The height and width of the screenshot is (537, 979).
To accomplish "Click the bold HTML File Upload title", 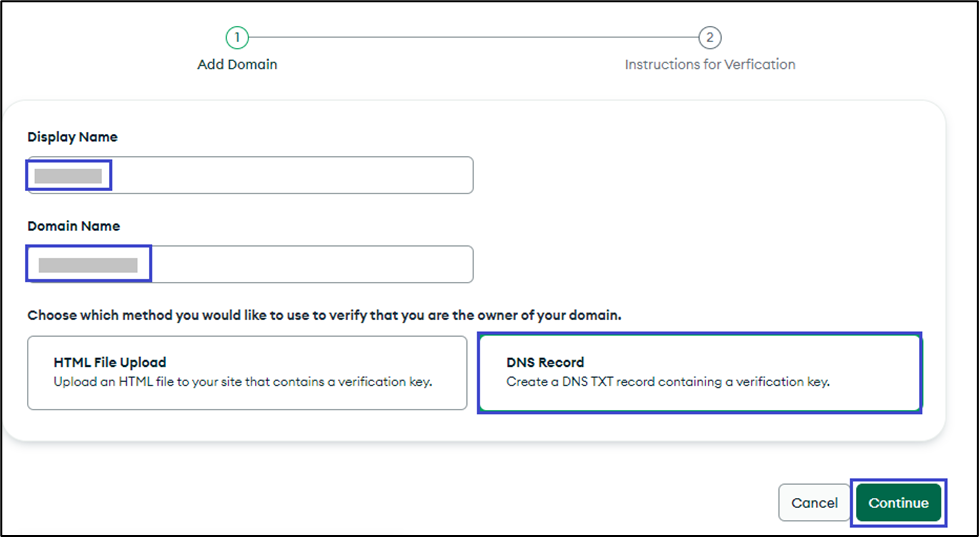I will click(110, 362).
